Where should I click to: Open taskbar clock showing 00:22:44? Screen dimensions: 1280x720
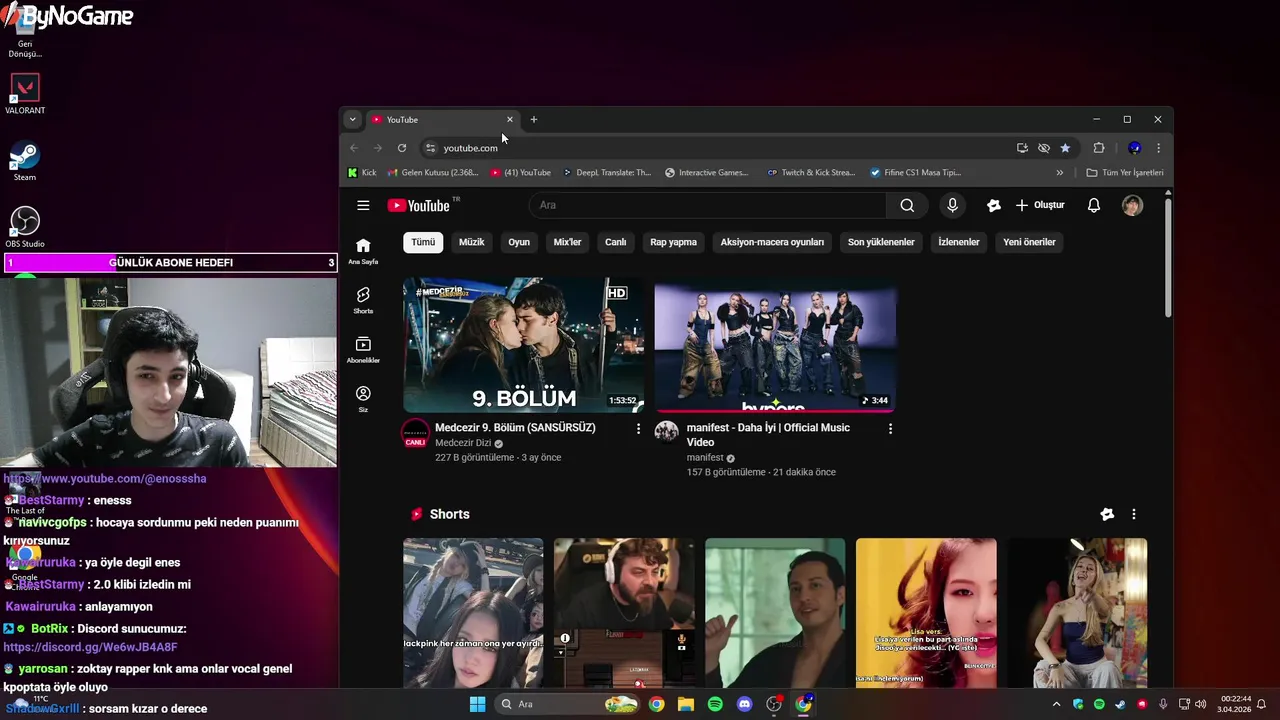1236,704
